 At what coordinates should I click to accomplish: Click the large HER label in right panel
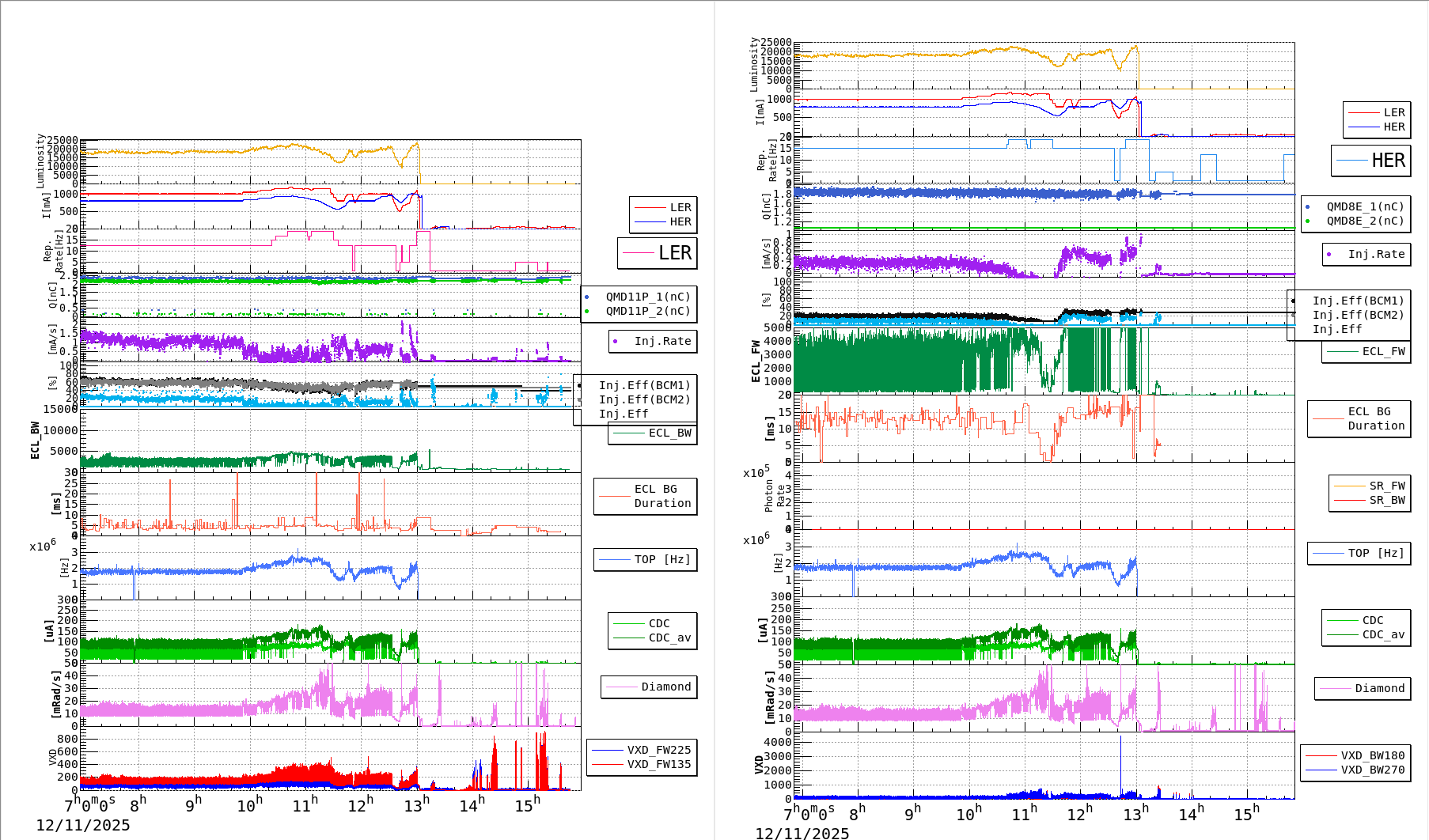[1388, 161]
